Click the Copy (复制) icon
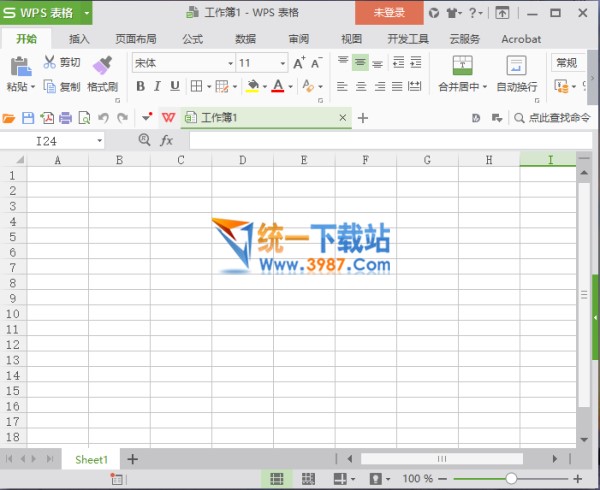Viewport: 600px width, 490px height. (50, 86)
